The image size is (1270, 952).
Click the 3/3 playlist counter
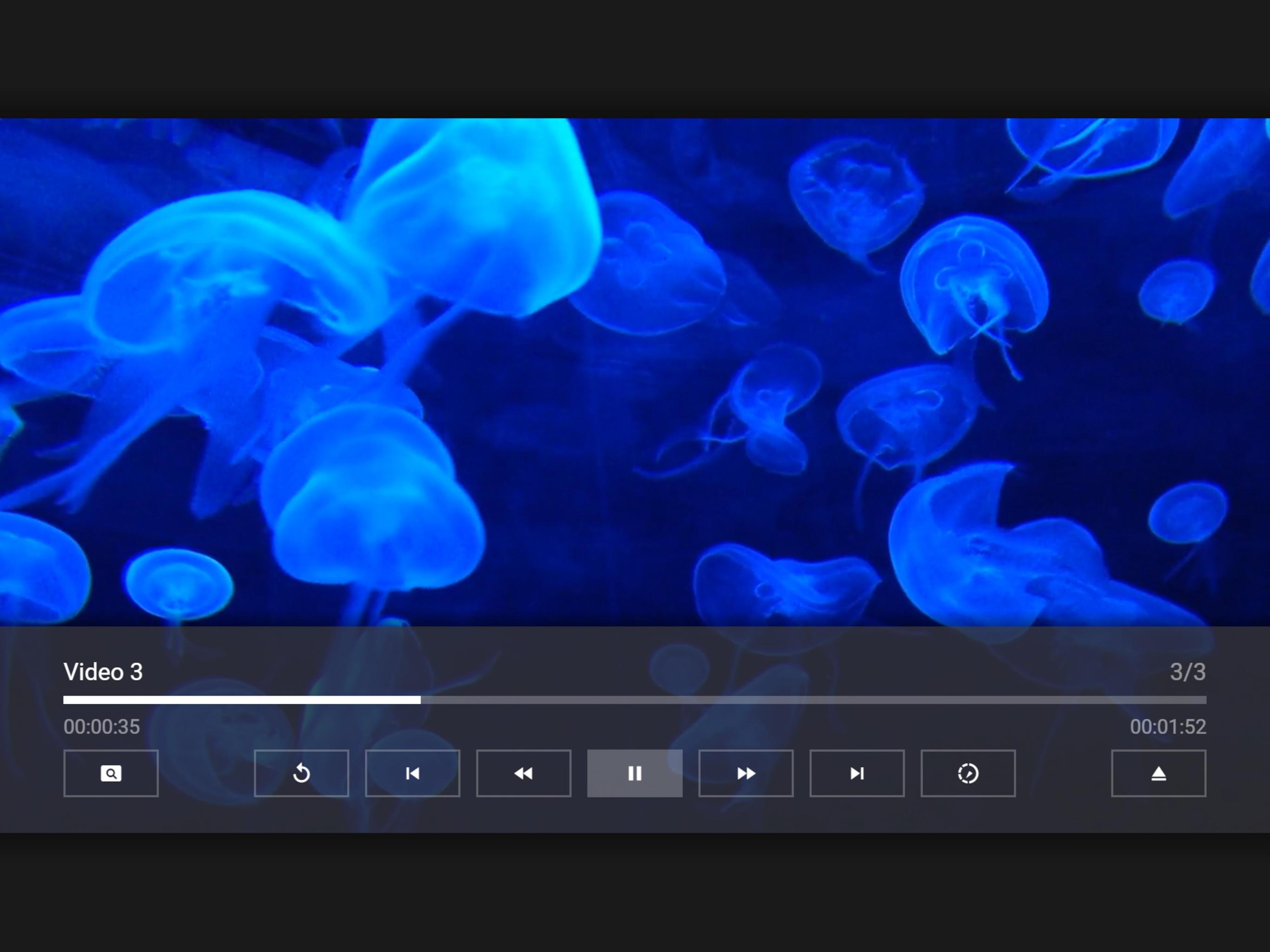(x=1187, y=672)
